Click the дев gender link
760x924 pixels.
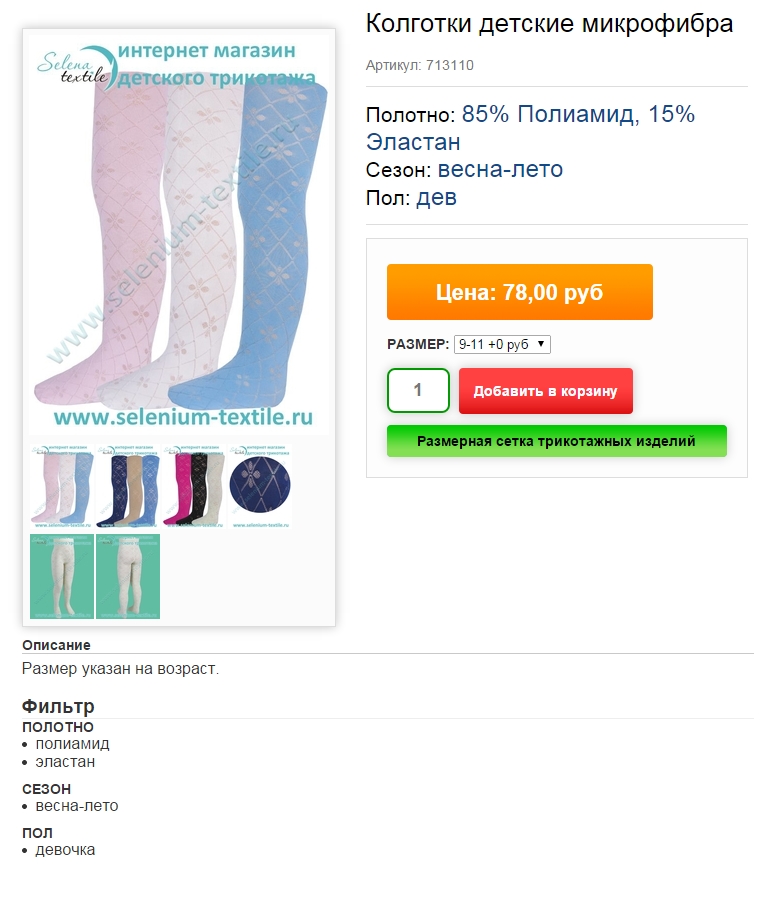tap(437, 197)
